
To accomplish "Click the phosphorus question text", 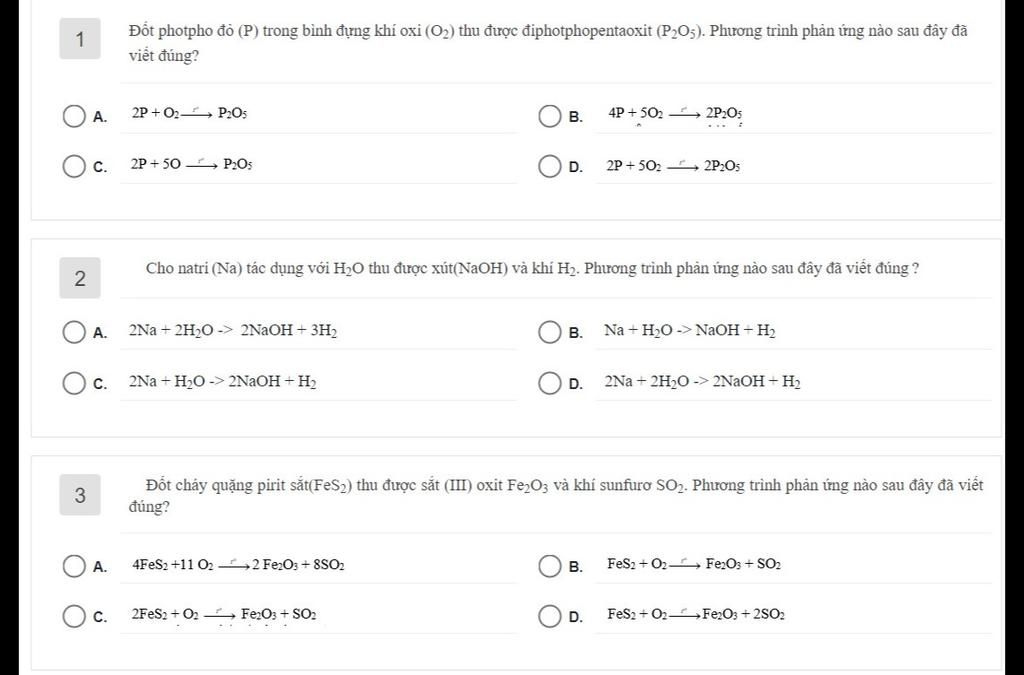I will click(548, 43).
